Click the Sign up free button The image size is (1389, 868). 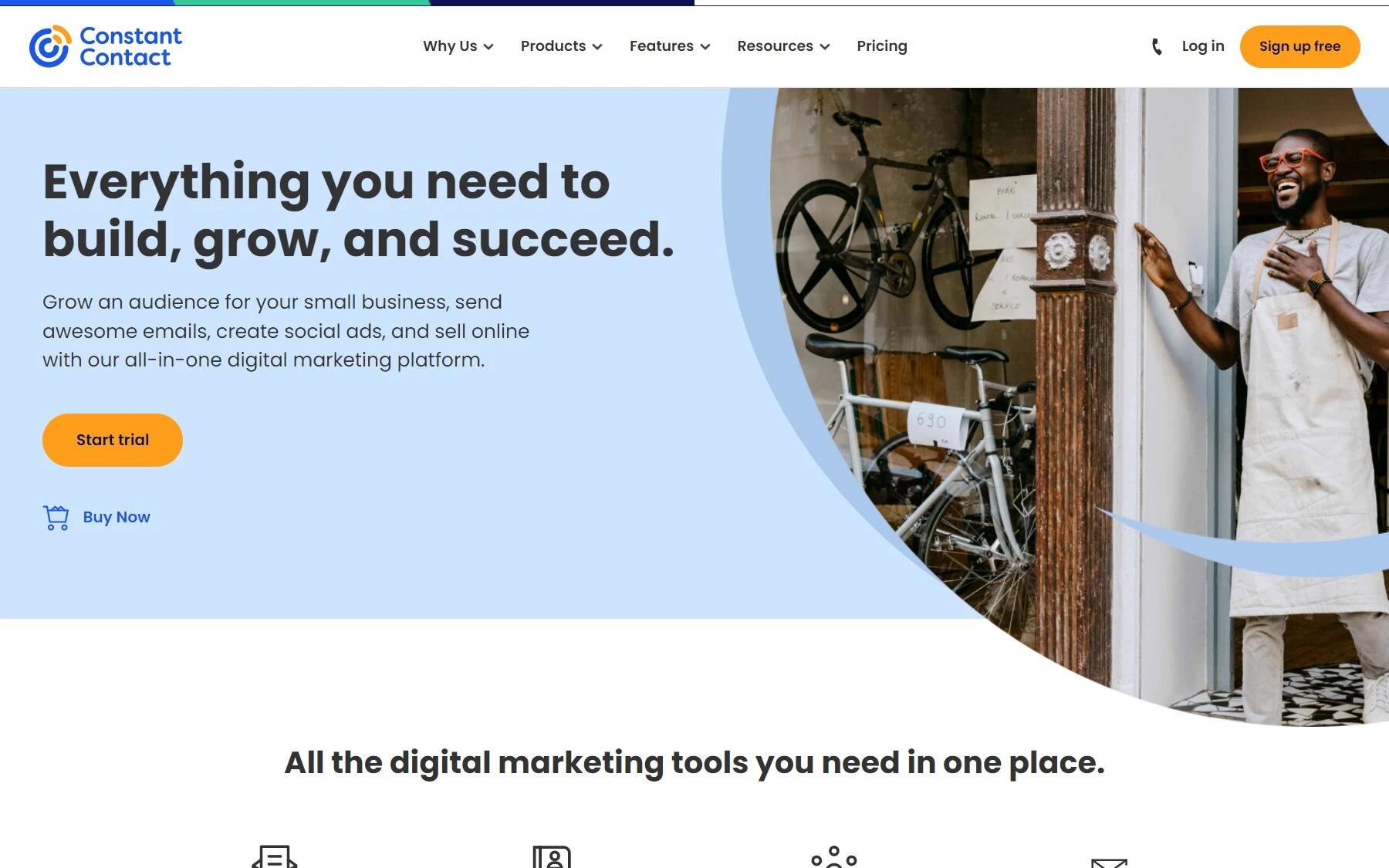1299,46
